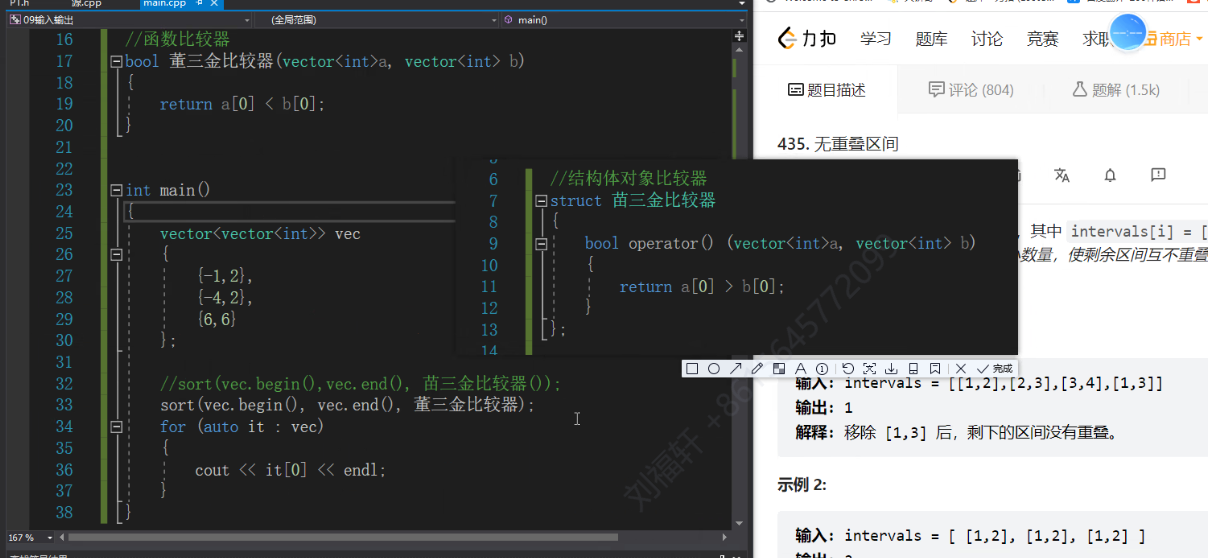Pin the main.cpp tab

tap(200, 4)
